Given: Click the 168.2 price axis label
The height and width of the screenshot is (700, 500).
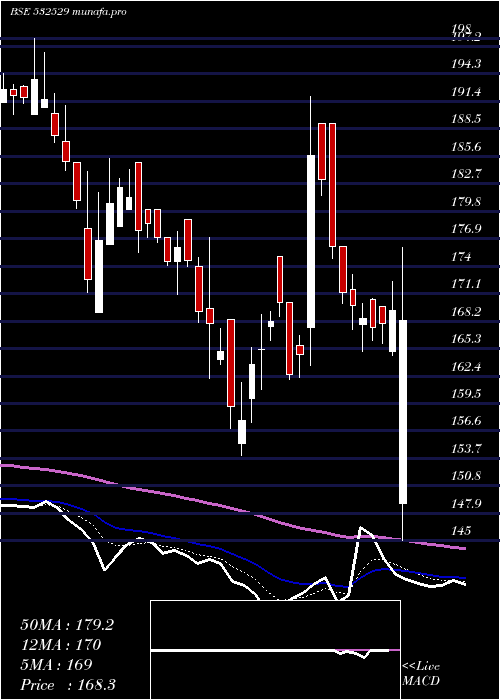Looking at the screenshot, I should pos(466,311).
